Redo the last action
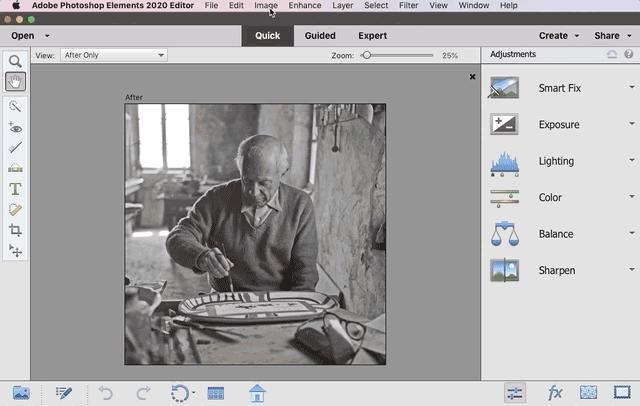The image size is (640, 406). coord(143,393)
